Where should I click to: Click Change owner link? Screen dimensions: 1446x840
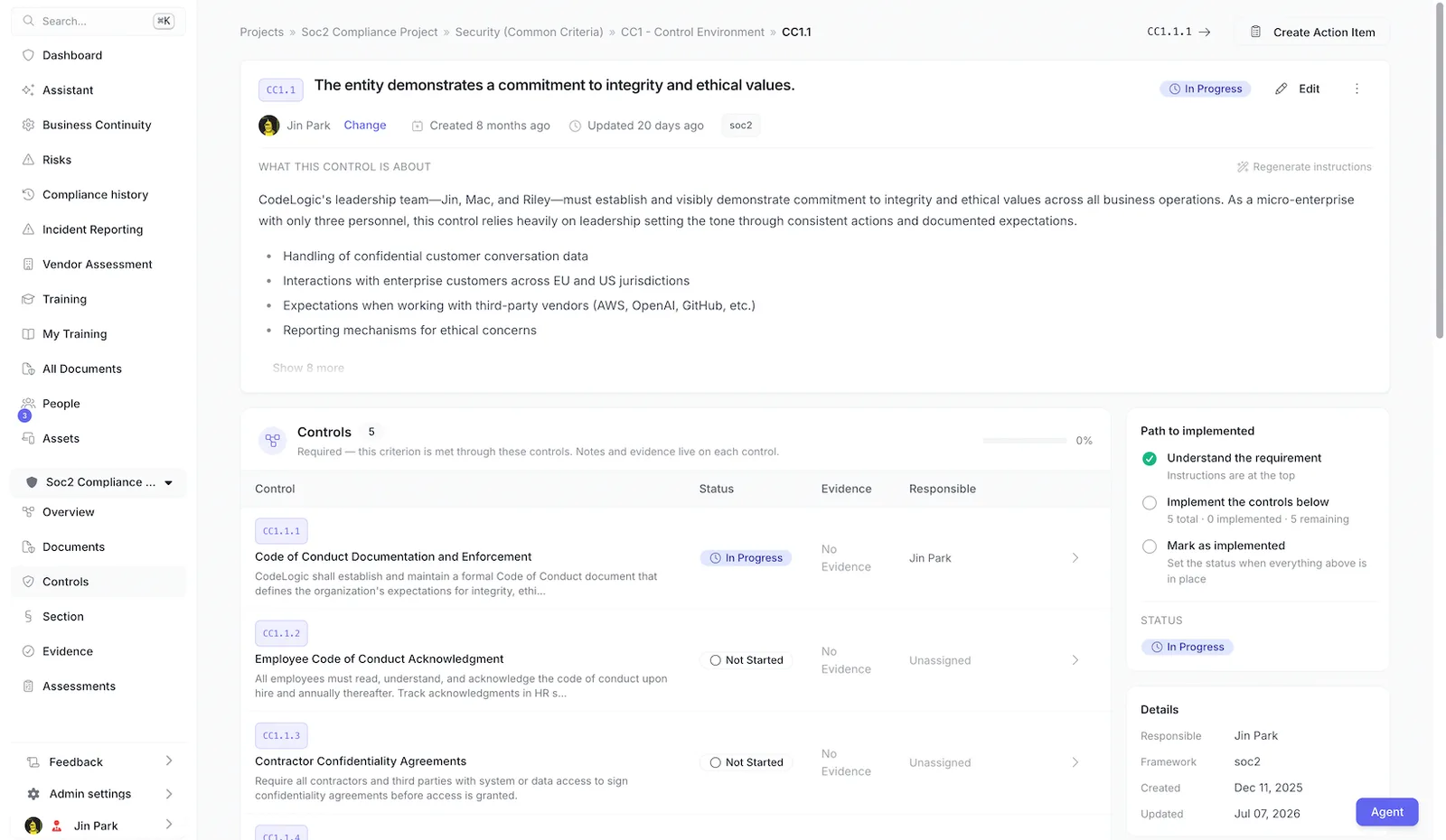pyautogui.click(x=365, y=126)
